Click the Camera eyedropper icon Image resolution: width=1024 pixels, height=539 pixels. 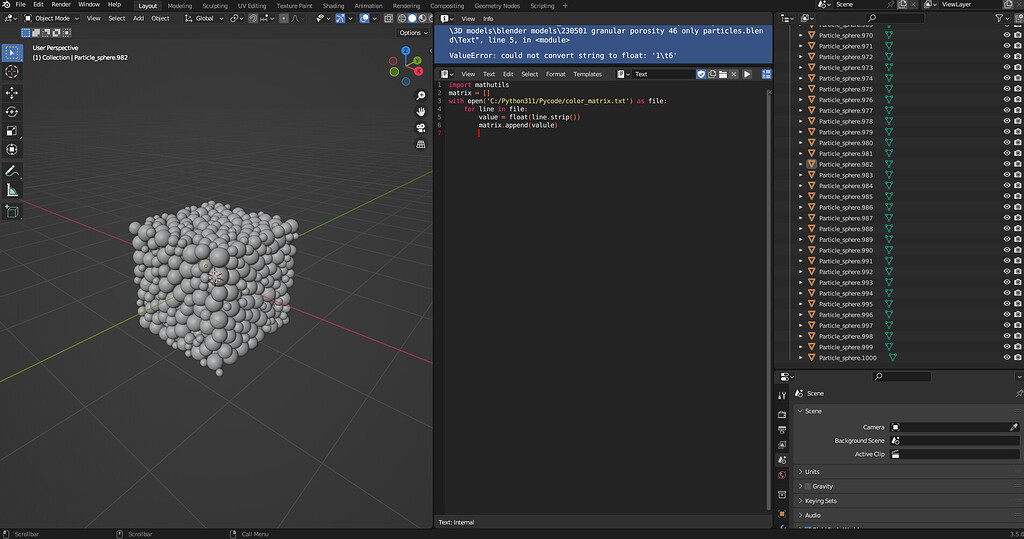1014,427
